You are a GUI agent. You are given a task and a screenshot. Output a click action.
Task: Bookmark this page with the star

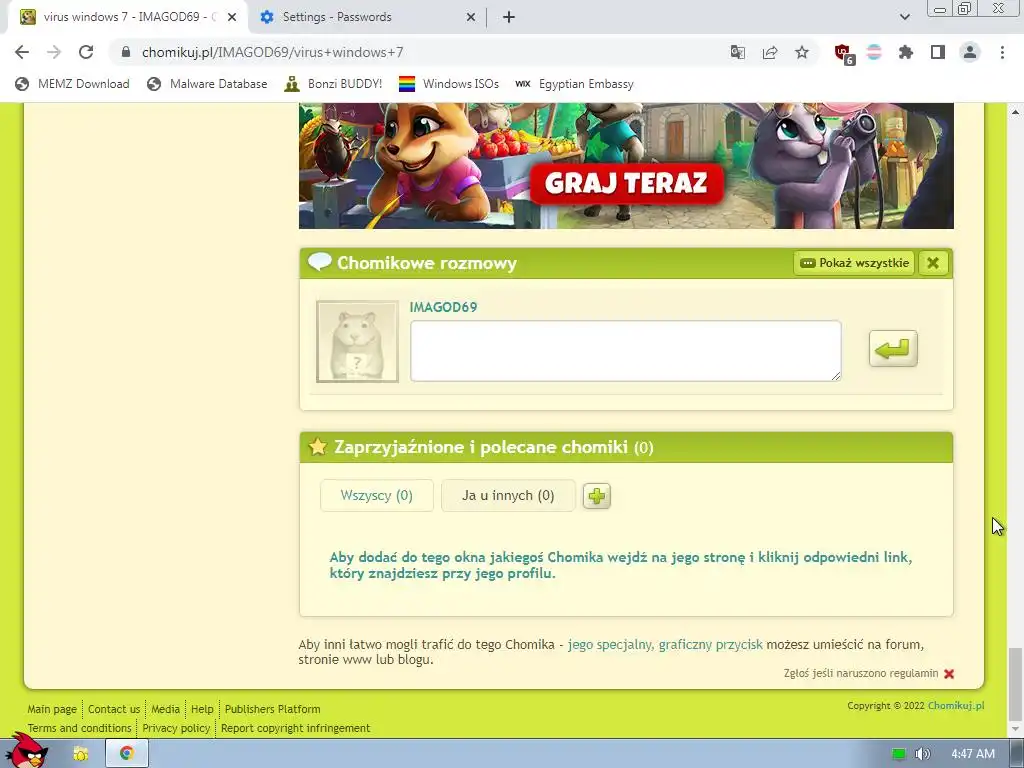(802, 52)
